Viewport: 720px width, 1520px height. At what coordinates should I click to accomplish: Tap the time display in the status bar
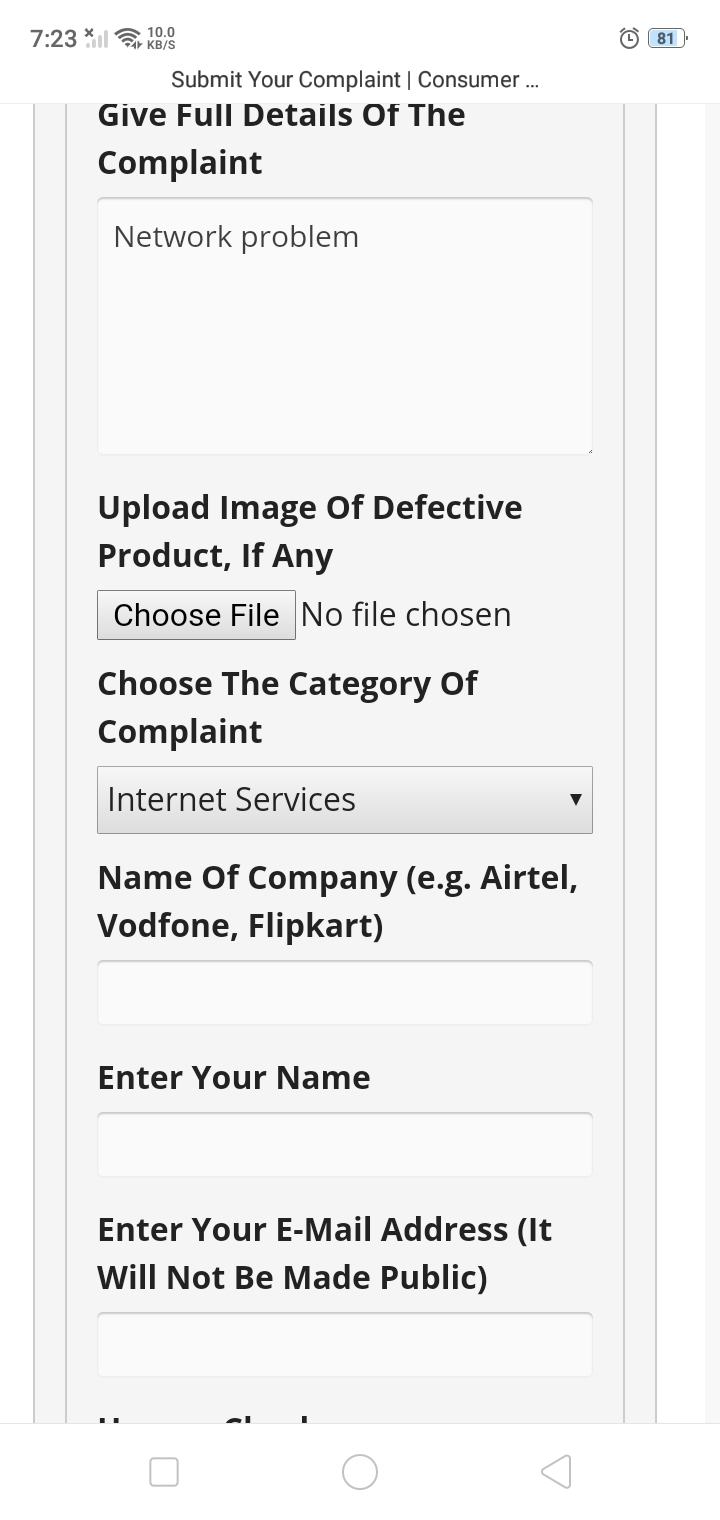coord(53,39)
